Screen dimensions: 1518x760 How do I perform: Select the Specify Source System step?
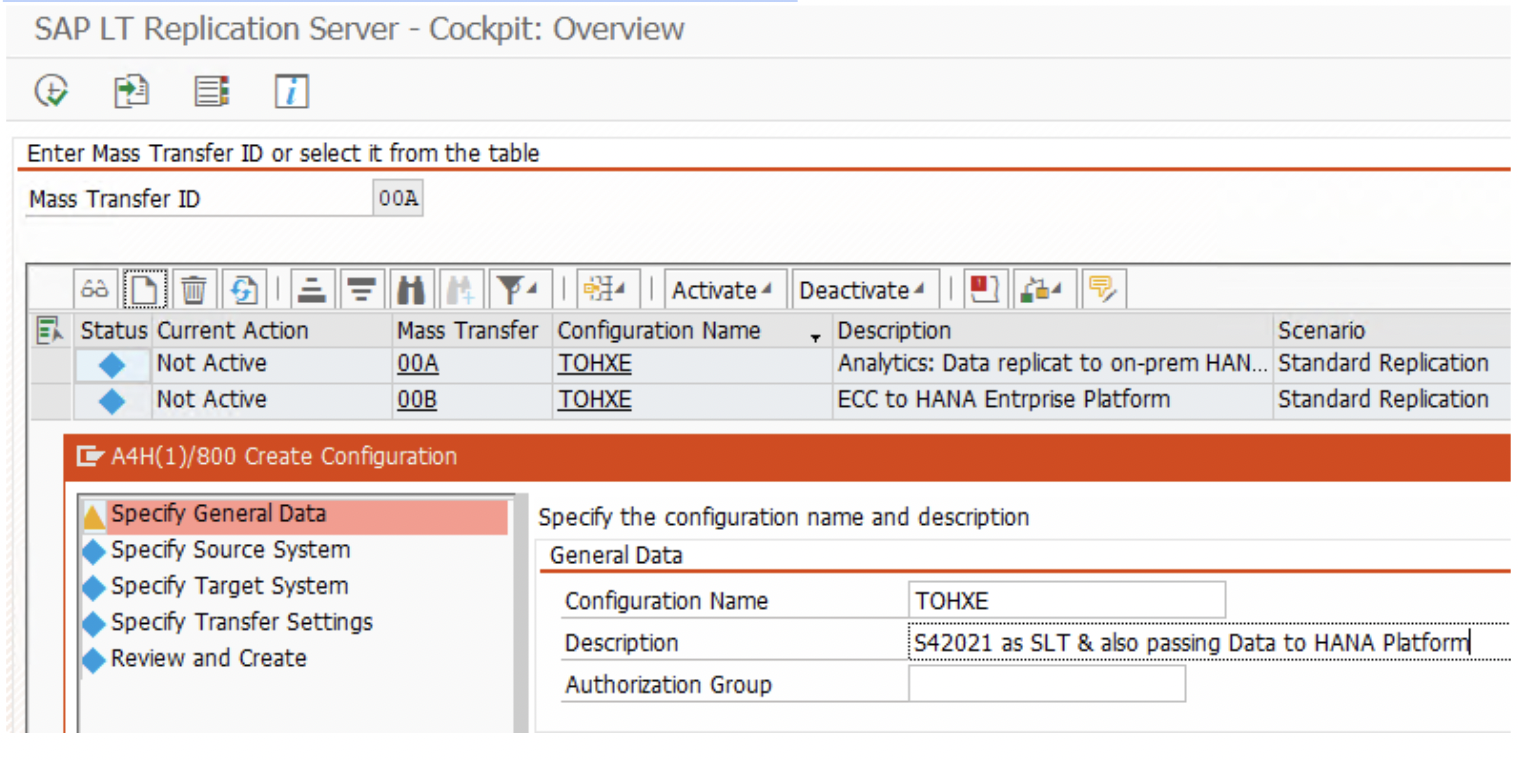230,550
